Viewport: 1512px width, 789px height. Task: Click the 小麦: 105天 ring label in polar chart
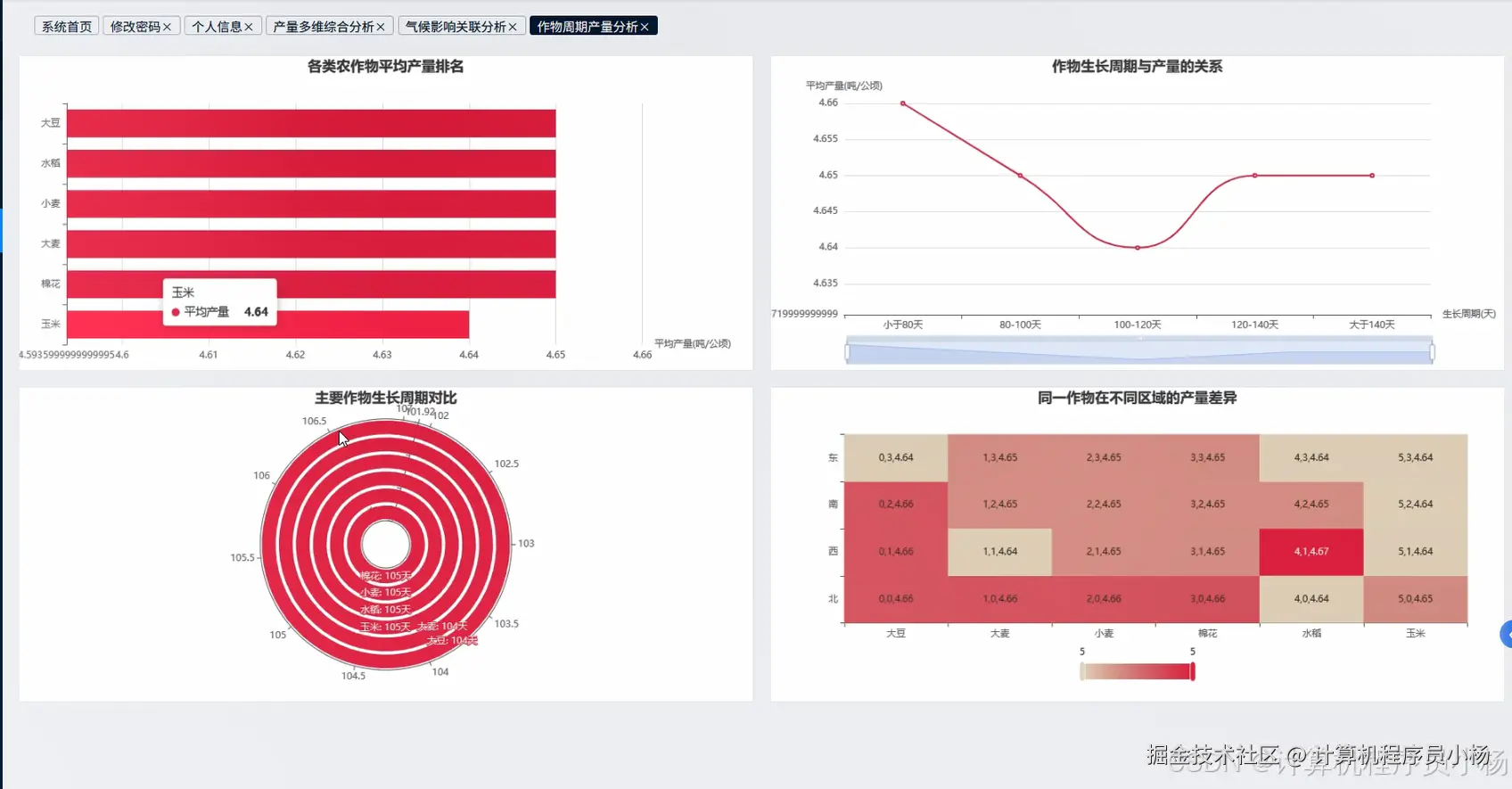(386, 593)
